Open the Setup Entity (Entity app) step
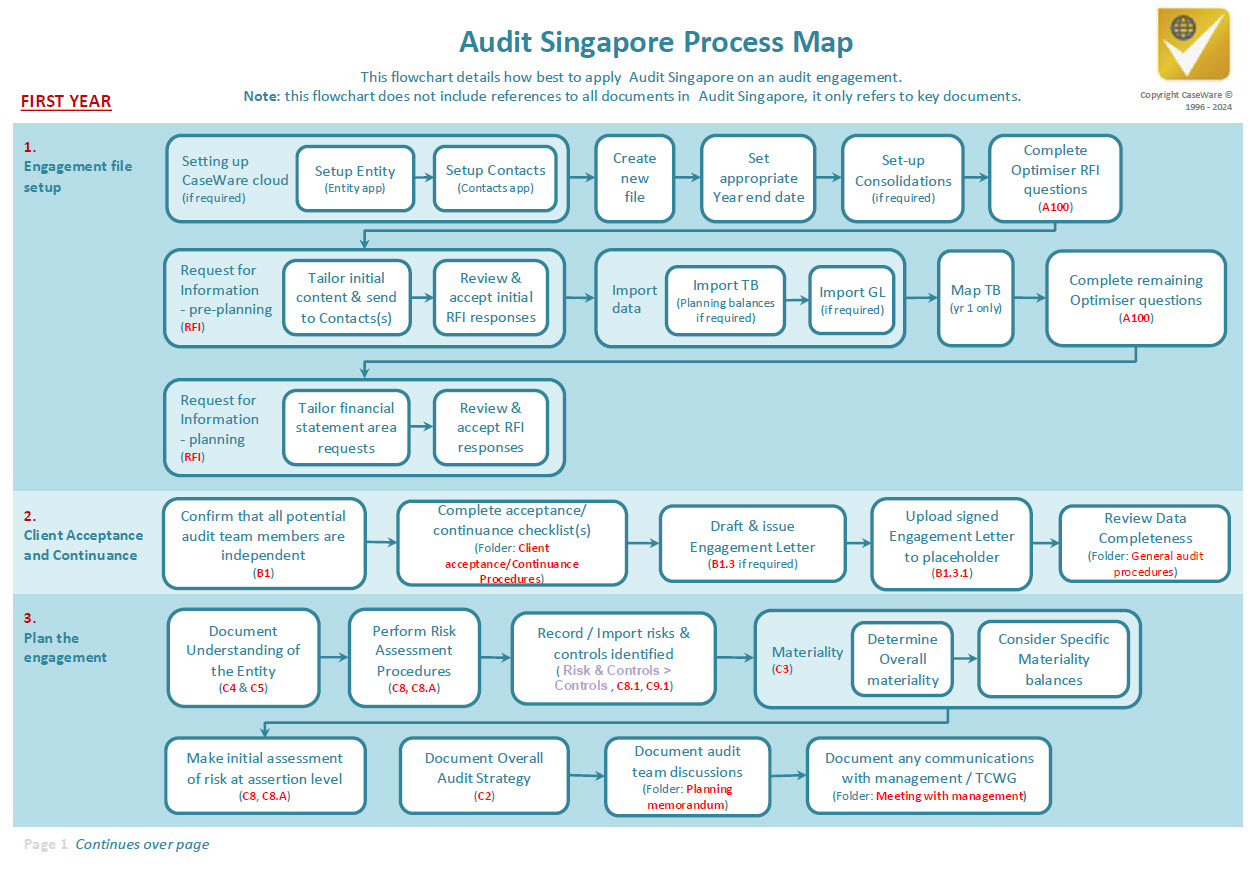 (x=355, y=179)
